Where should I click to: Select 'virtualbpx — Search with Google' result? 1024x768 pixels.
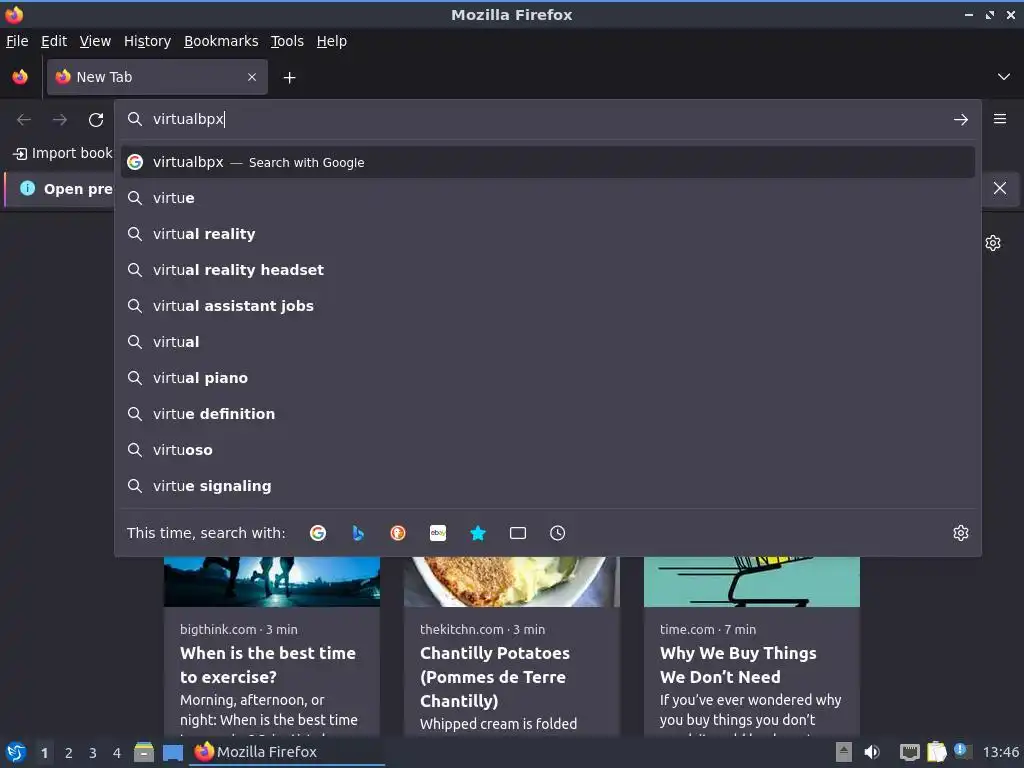click(547, 162)
